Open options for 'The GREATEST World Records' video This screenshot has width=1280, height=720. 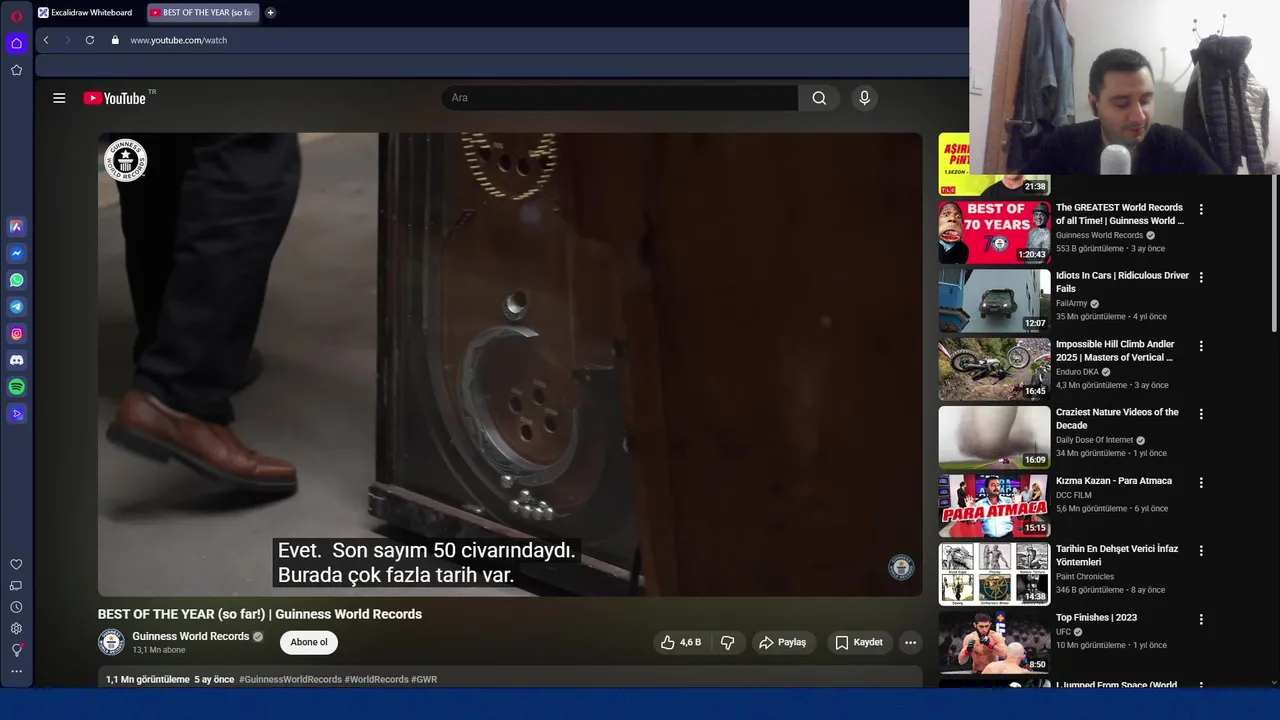tap(1201, 210)
